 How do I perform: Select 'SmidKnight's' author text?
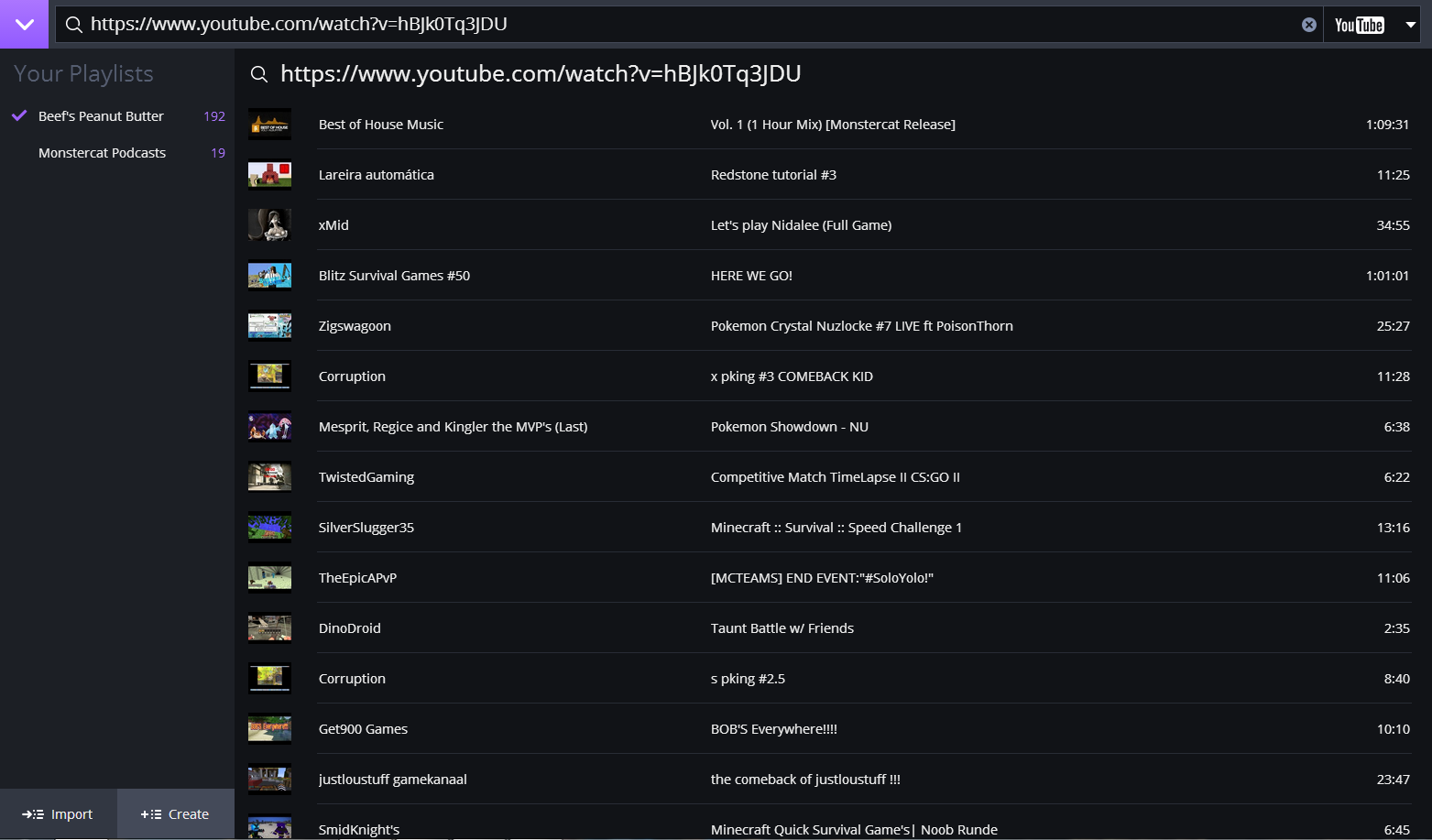point(359,830)
